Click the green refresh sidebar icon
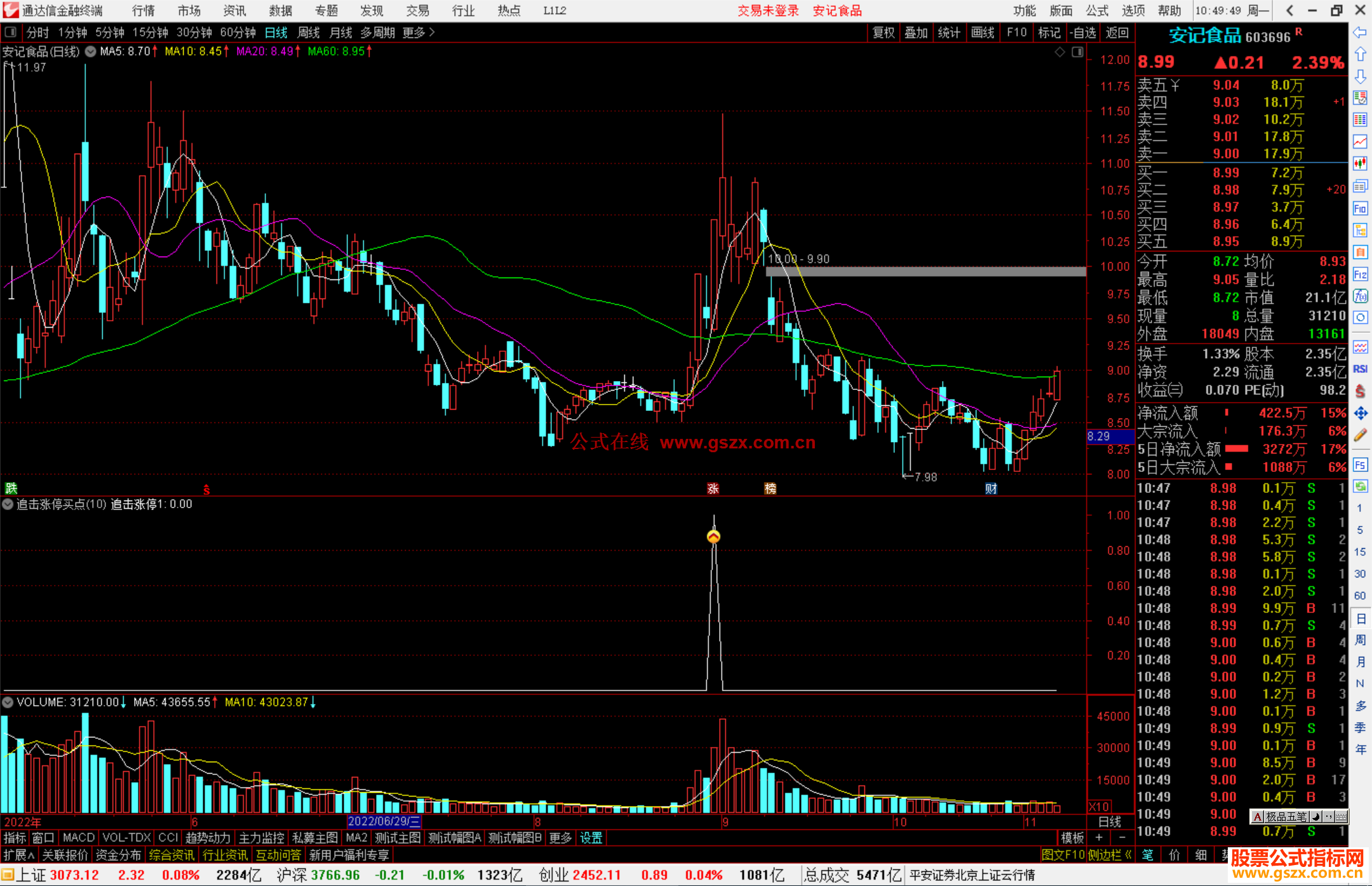Screen dimensions: 1372x886 (x=1360, y=487)
